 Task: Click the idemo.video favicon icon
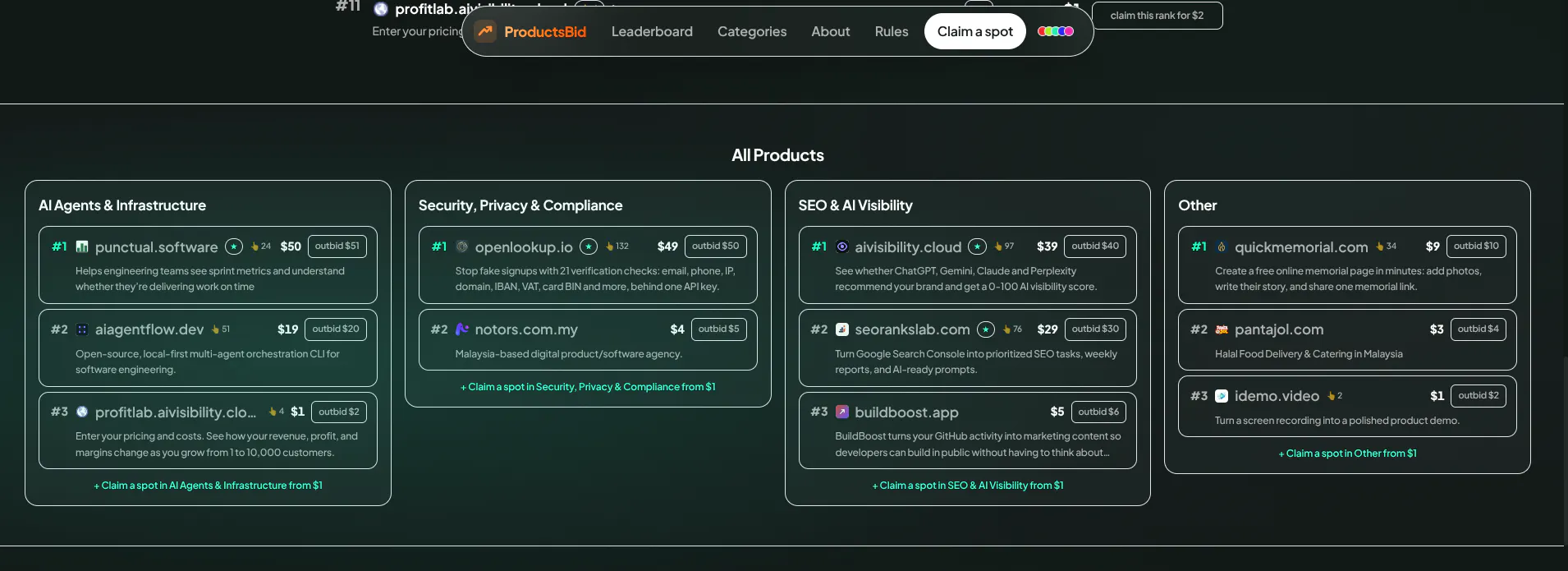point(1222,396)
